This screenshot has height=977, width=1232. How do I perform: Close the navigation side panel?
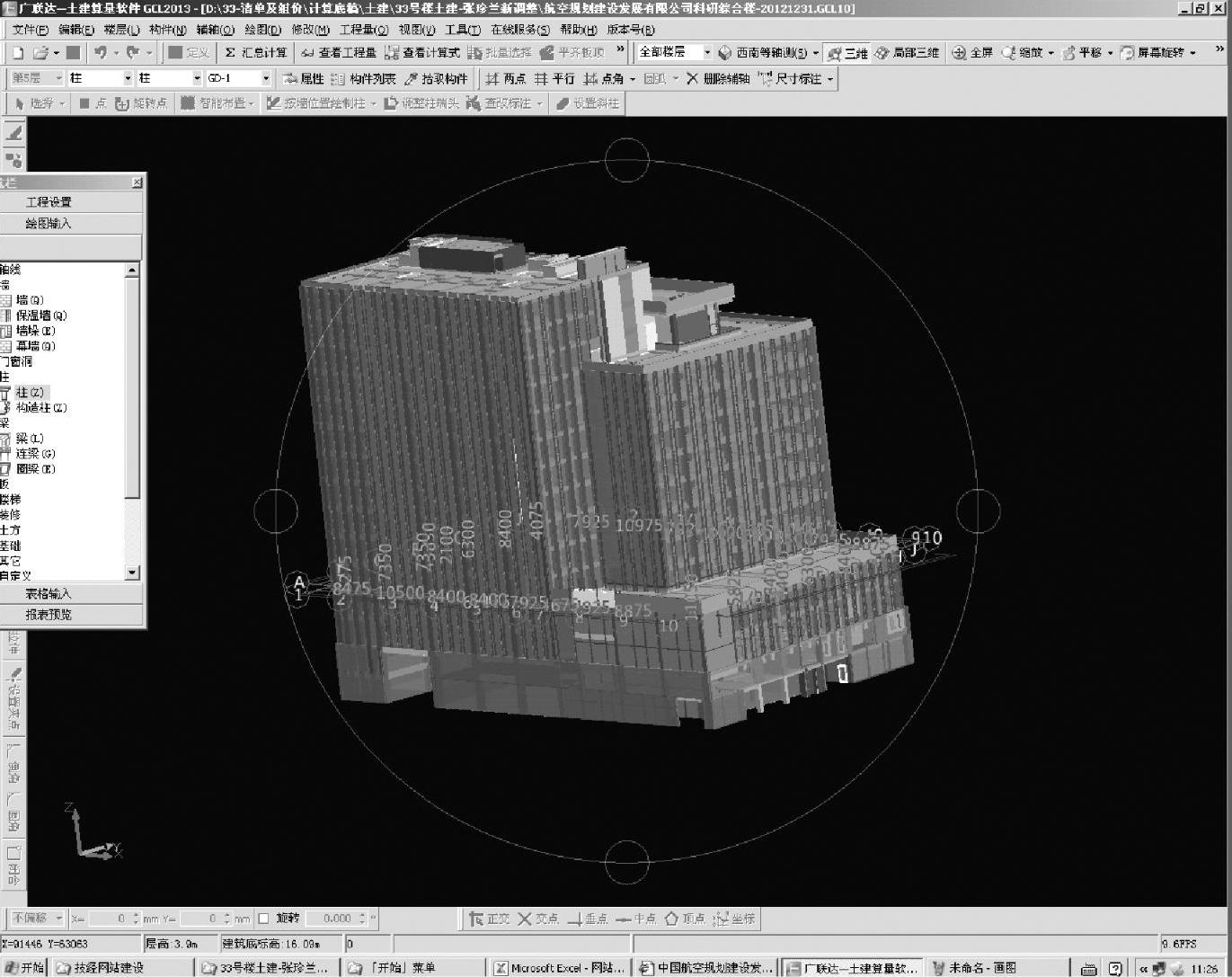point(137,182)
